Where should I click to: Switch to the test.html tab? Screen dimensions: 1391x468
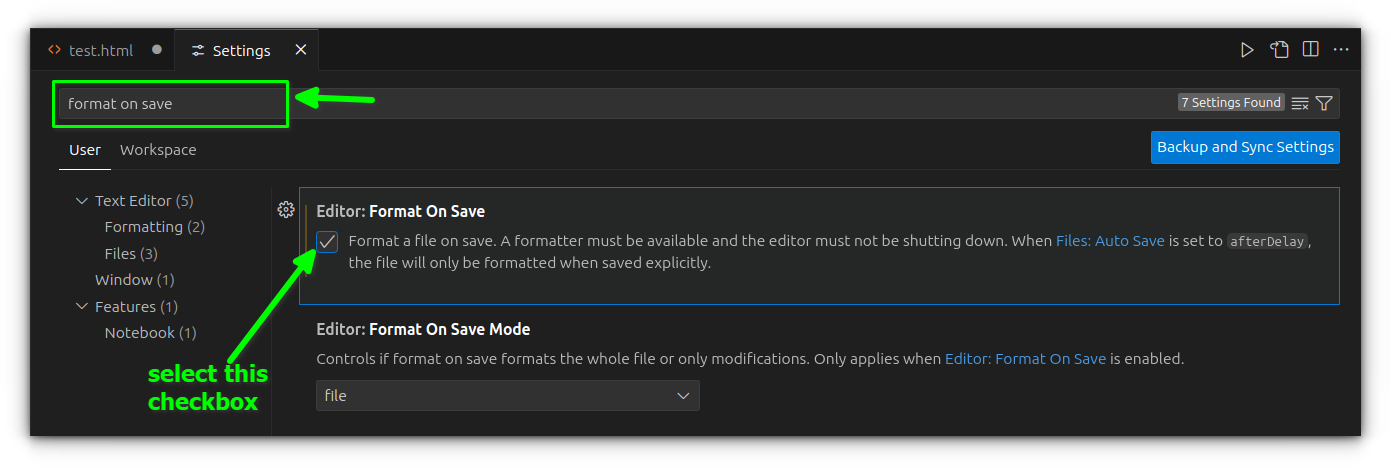(100, 50)
